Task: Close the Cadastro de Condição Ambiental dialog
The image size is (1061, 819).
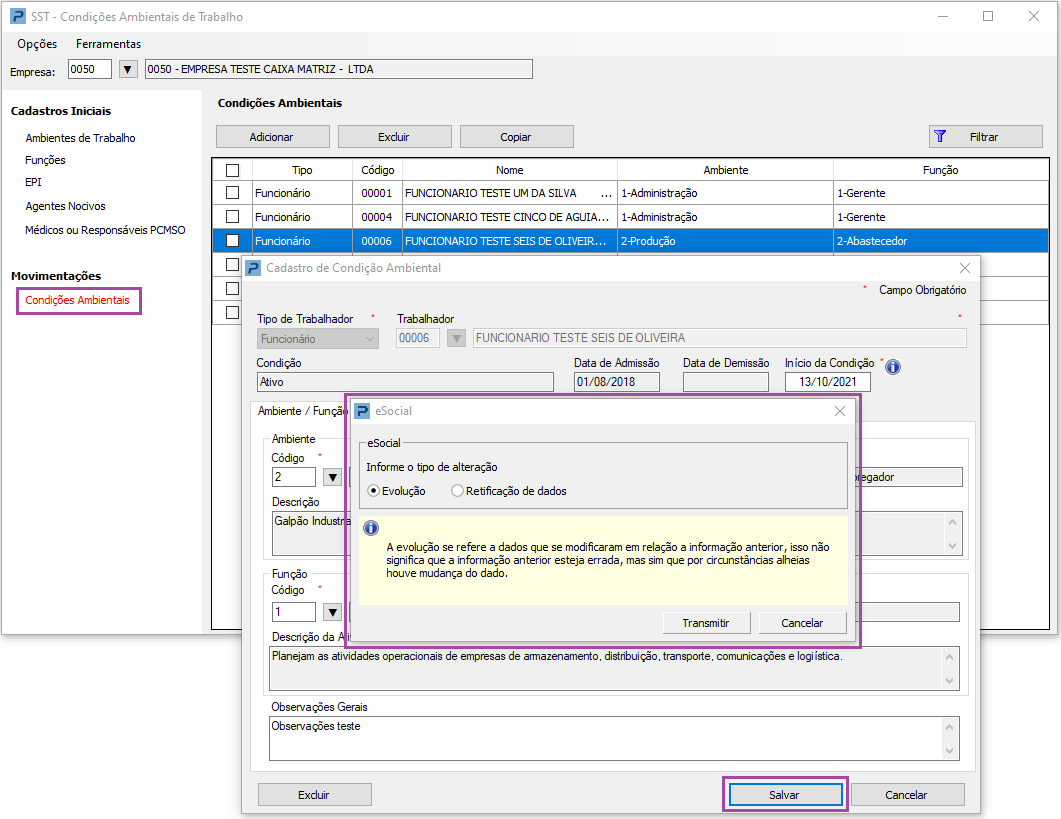Action: tap(964, 268)
